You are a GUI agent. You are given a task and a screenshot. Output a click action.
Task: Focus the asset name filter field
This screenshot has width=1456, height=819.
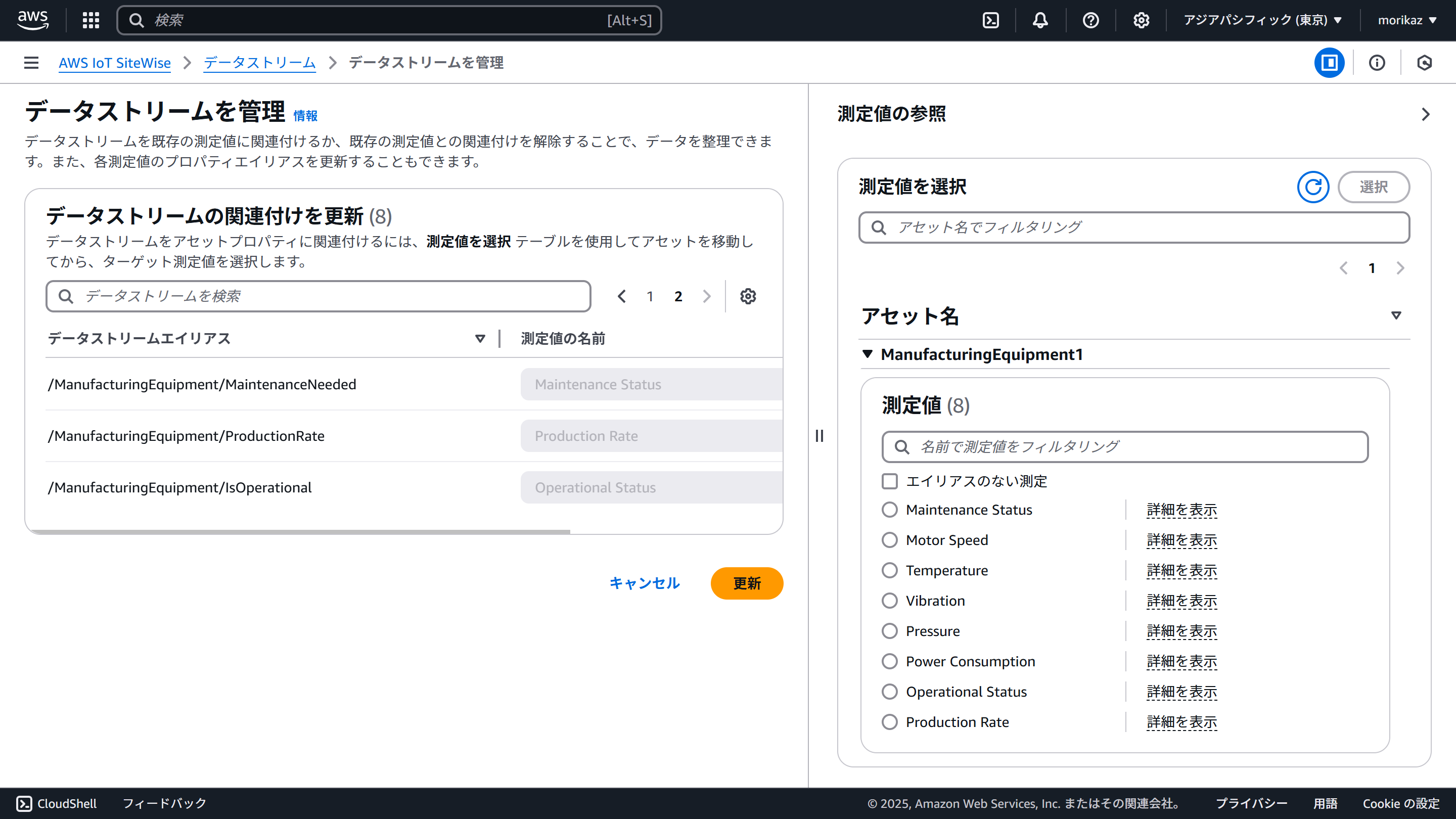coord(1134,227)
